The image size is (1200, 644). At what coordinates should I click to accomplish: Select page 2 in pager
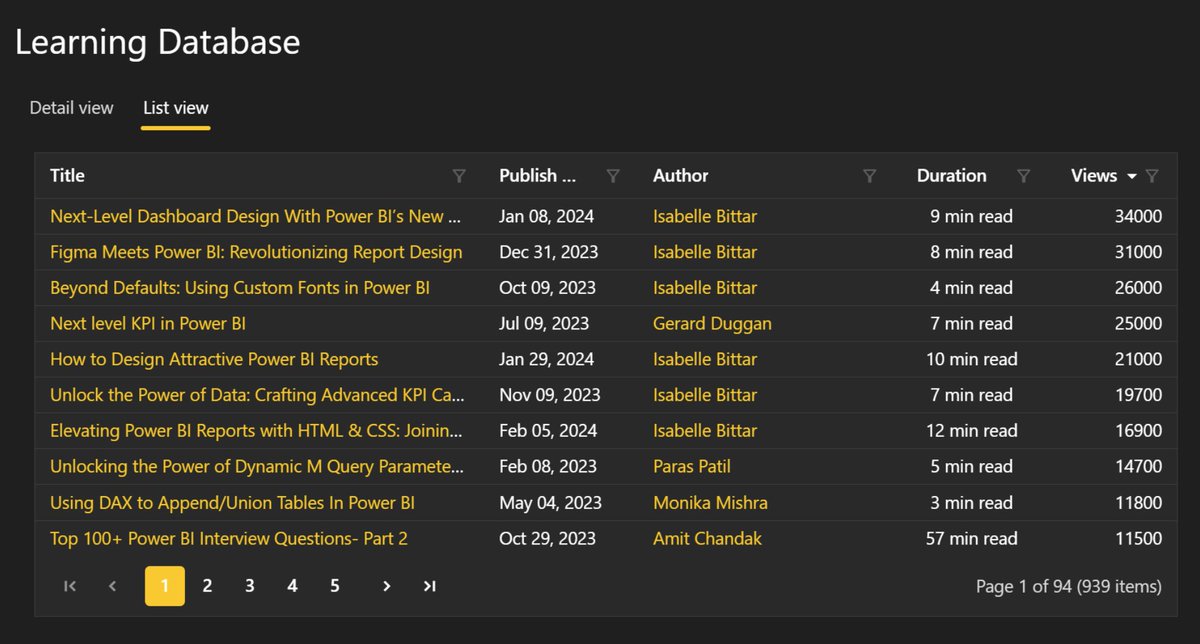[207, 586]
